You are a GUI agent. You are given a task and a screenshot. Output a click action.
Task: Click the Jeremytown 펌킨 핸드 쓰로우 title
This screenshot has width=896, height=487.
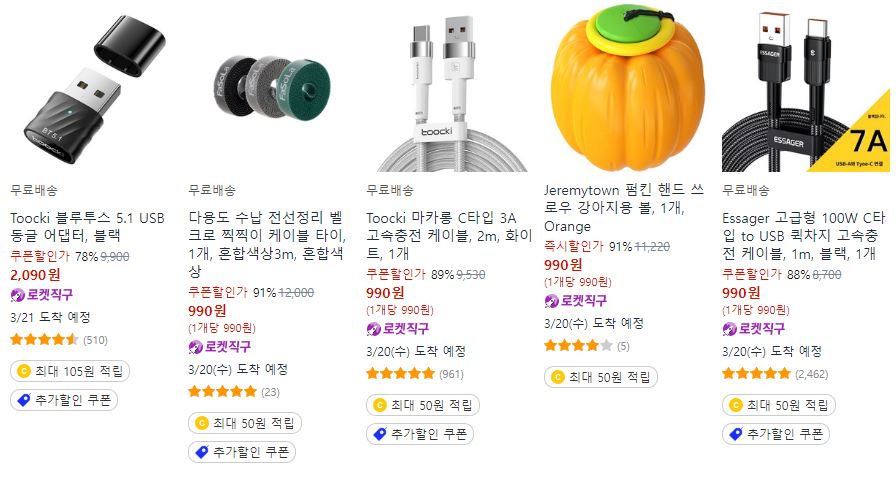[x=624, y=208]
